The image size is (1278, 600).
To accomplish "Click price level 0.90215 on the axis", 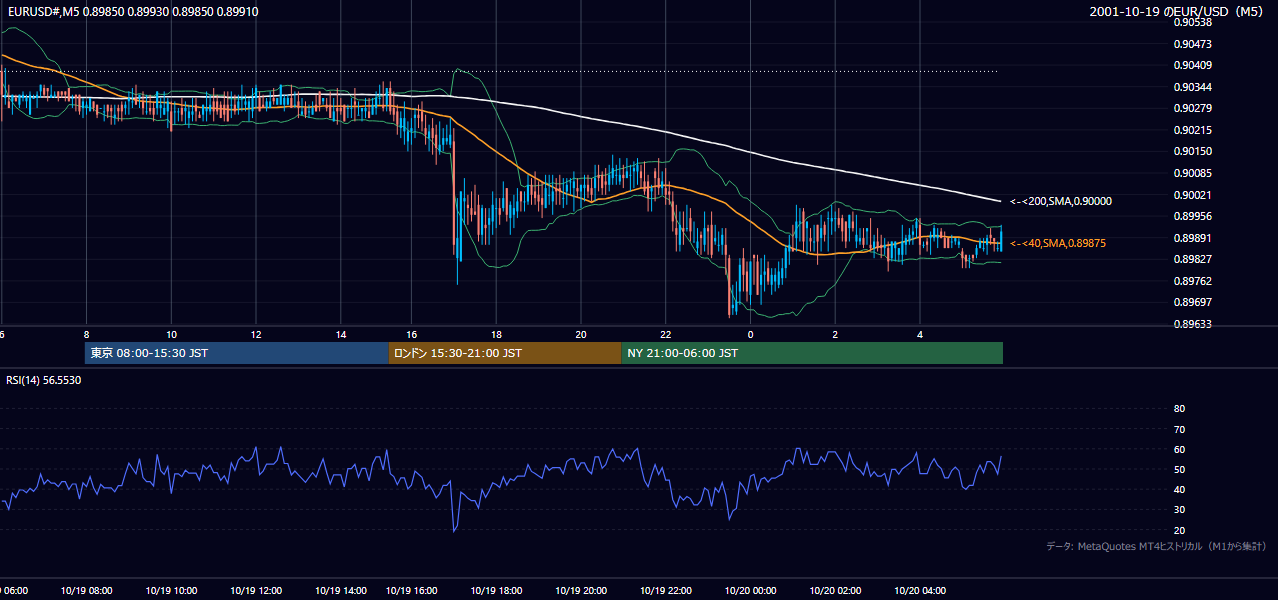I will pyautogui.click(x=1192, y=130).
